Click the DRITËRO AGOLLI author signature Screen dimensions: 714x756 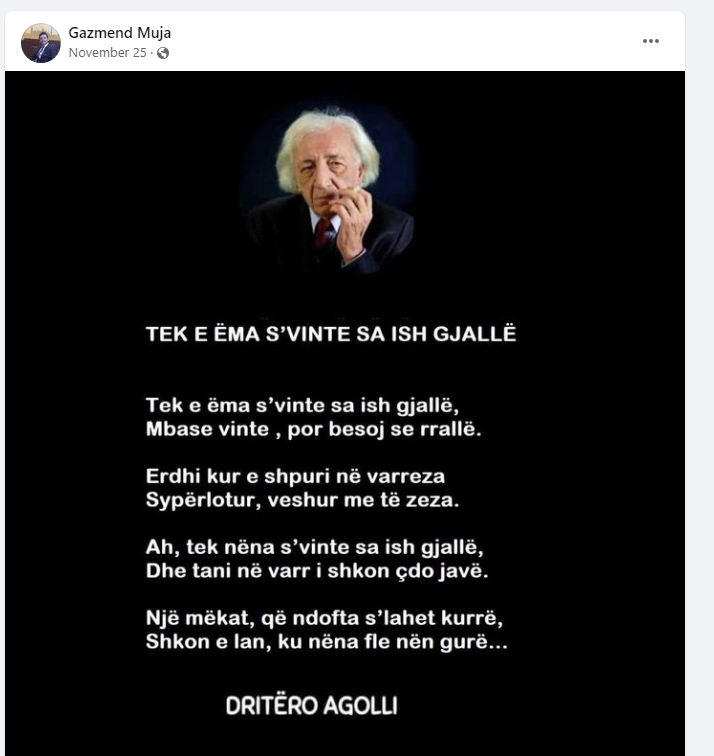coord(311,705)
